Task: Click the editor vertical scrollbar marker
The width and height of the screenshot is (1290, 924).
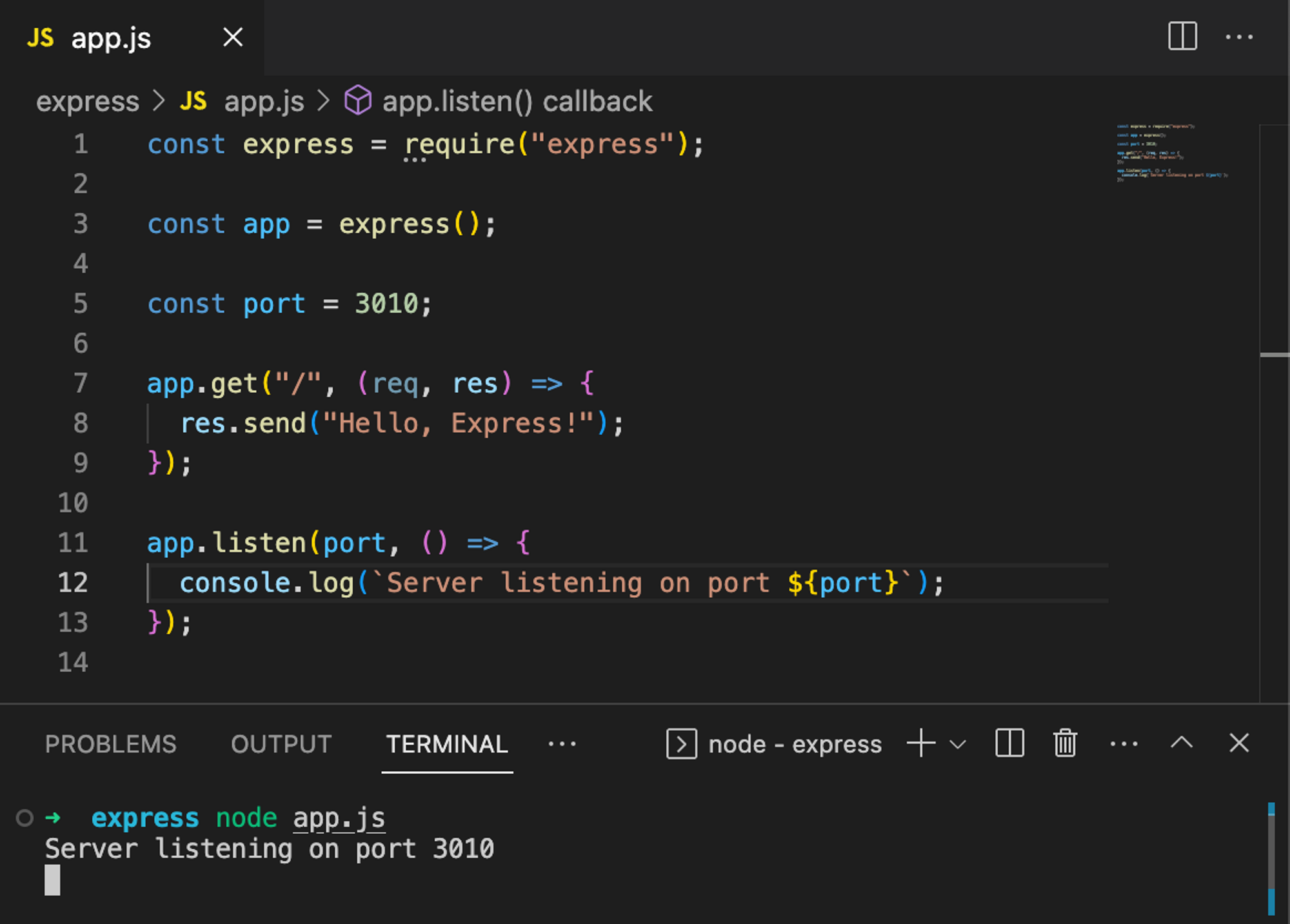Action: [1275, 355]
